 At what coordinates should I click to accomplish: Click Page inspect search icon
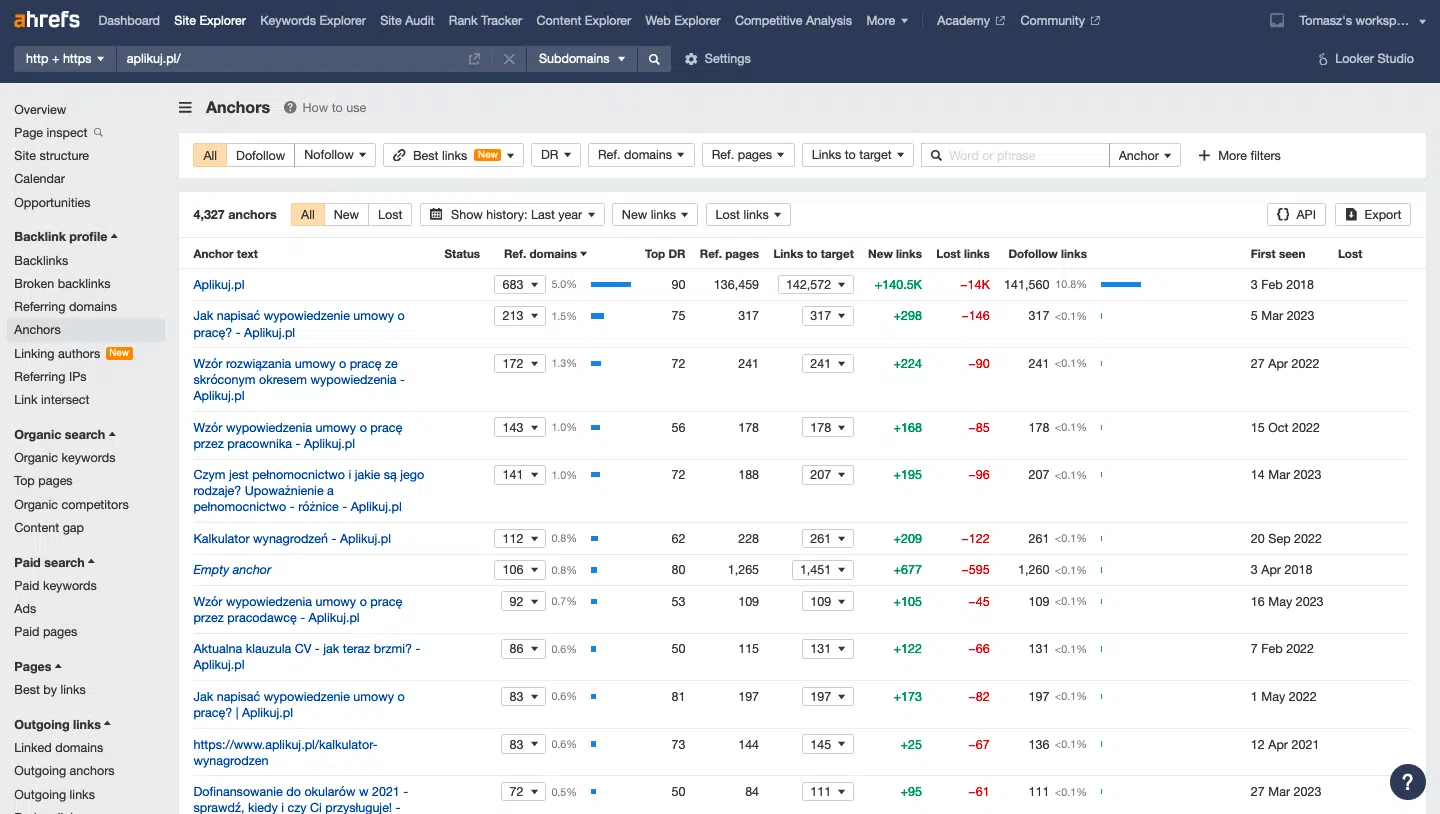[98, 132]
